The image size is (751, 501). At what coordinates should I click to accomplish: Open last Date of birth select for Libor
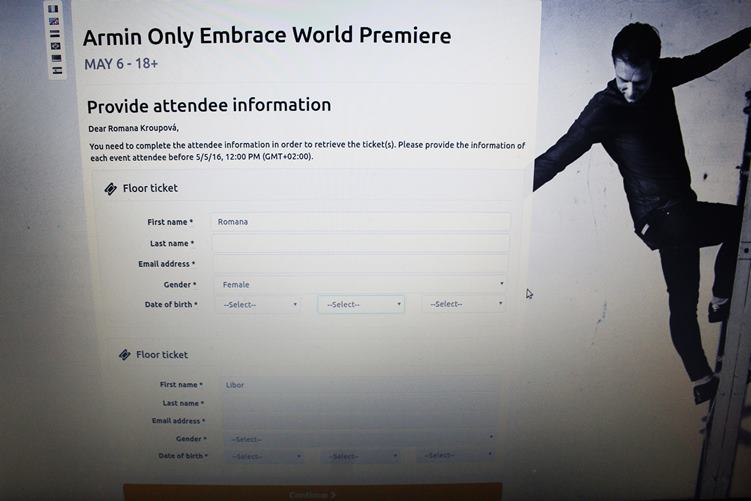point(456,455)
